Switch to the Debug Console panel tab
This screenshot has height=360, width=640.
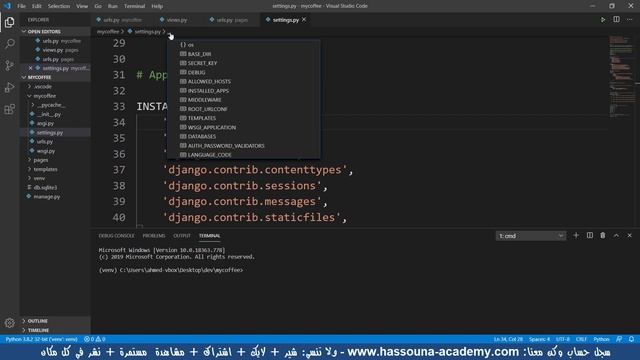point(116,236)
